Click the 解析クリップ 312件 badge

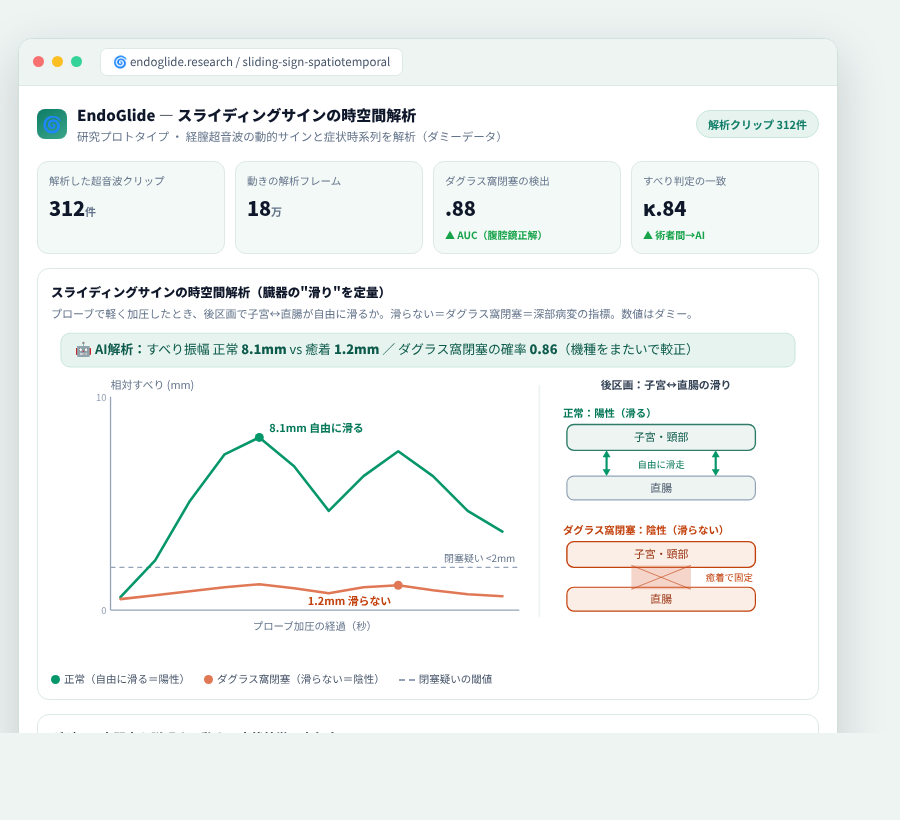757,125
